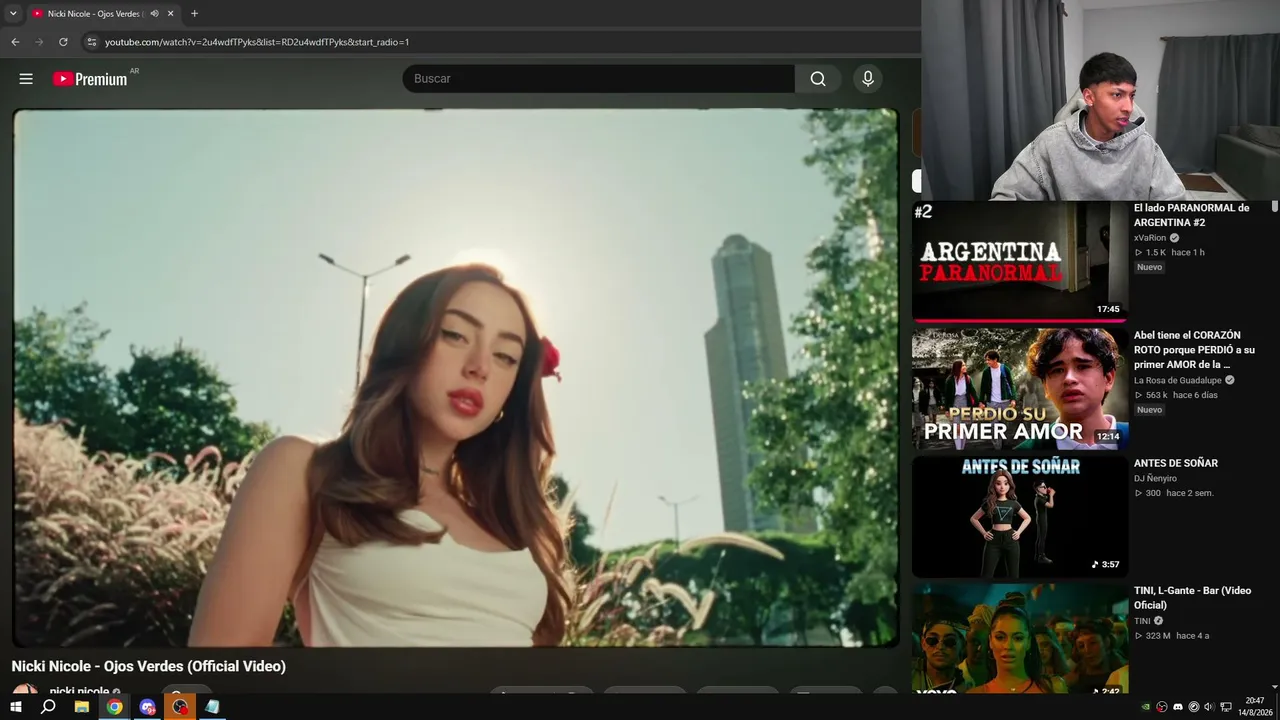Open 'TINI, L-Gante - Bar (Video Oficial)' title
The height and width of the screenshot is (720, 1280).
1192,598
